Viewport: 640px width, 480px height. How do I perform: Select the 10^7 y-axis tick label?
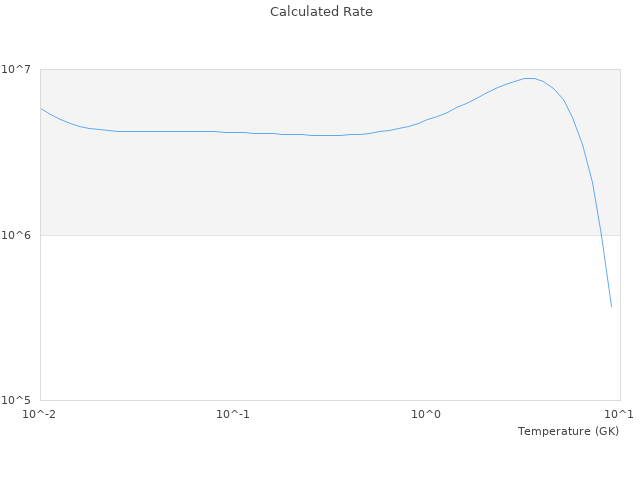(x=19, y=69)
